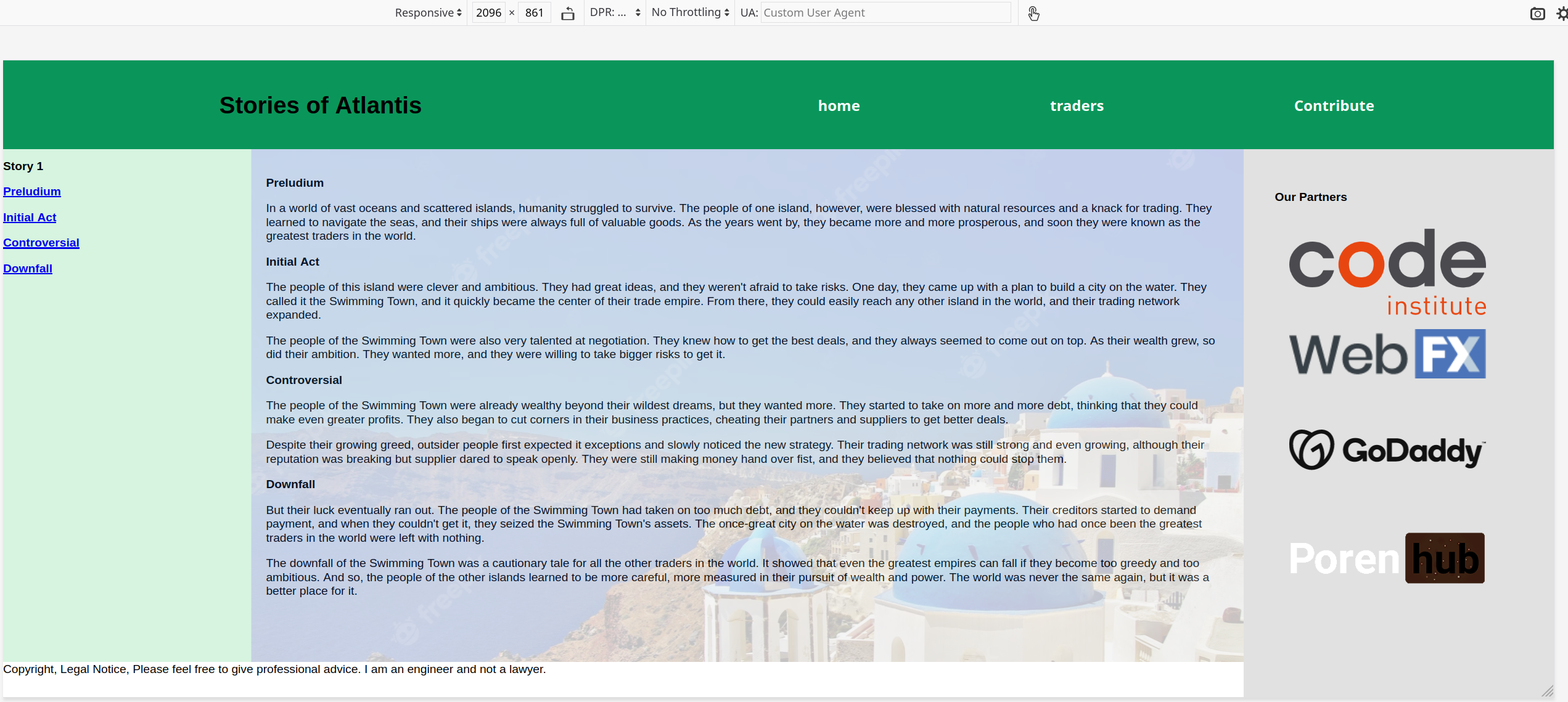Click the Initial Act sidebar link

29,218
